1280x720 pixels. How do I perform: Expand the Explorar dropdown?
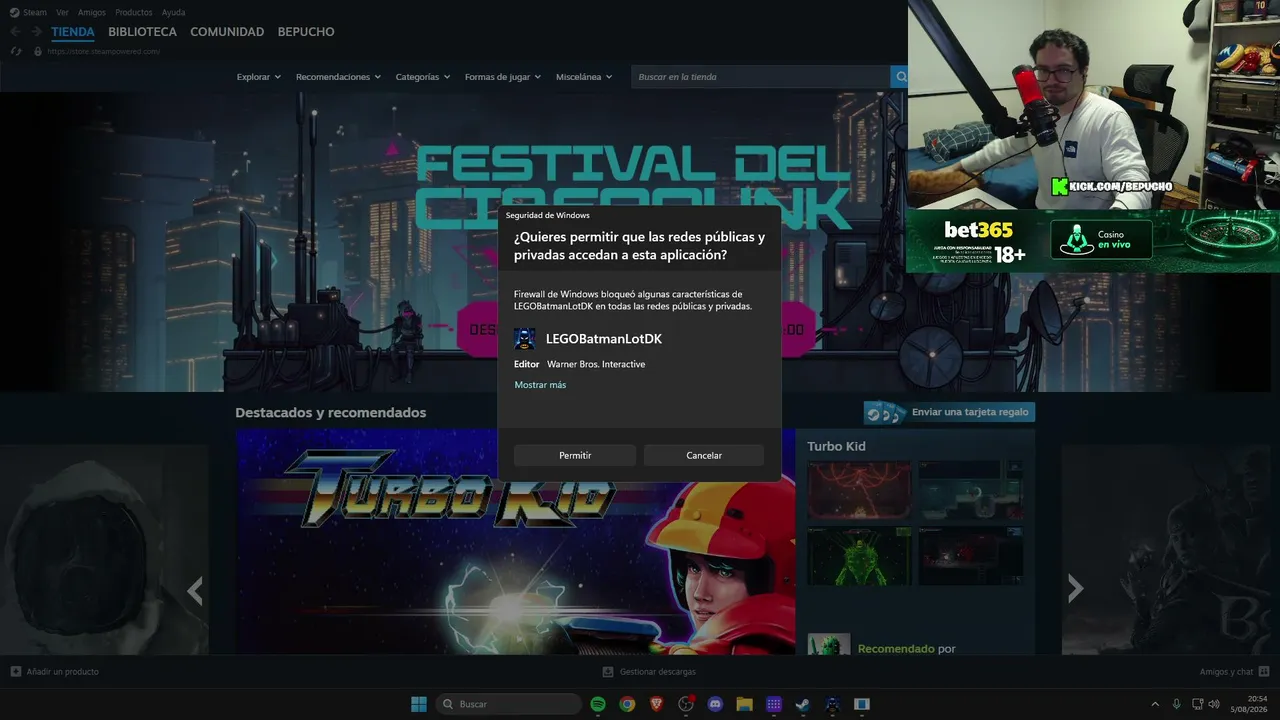[259, 77]
